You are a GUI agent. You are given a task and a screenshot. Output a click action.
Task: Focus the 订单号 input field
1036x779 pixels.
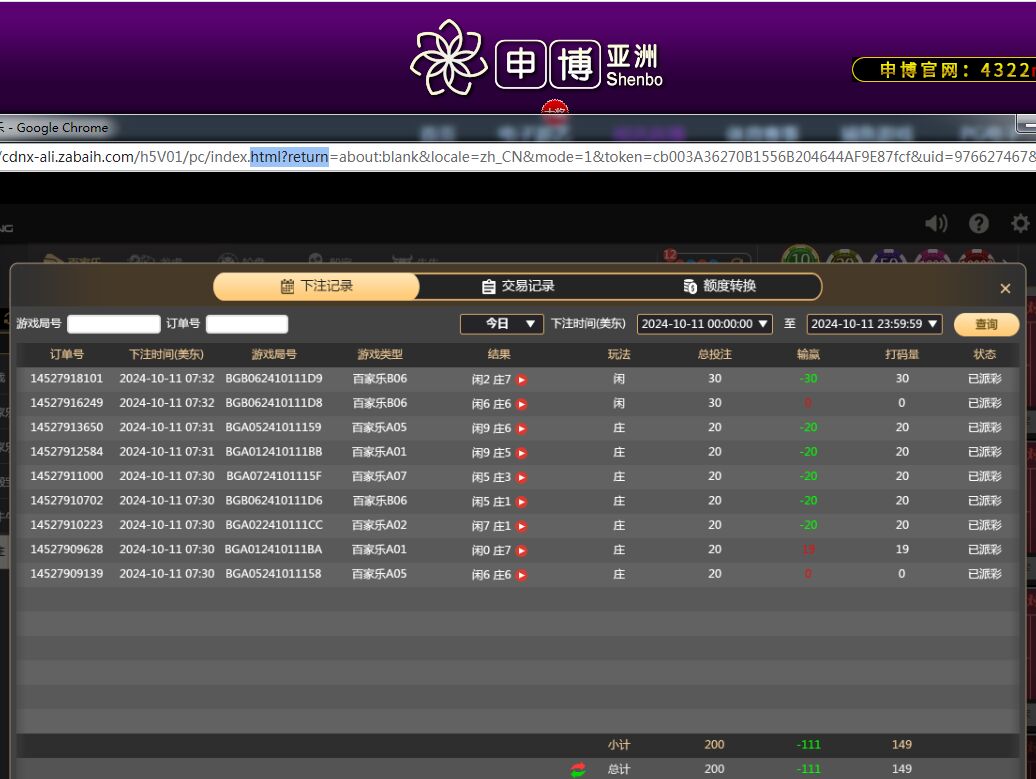(x=247, y=324)
